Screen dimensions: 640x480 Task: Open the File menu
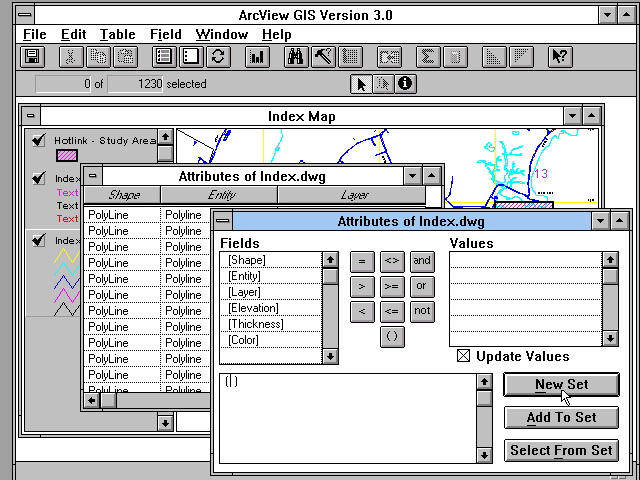tap(35, 35)
